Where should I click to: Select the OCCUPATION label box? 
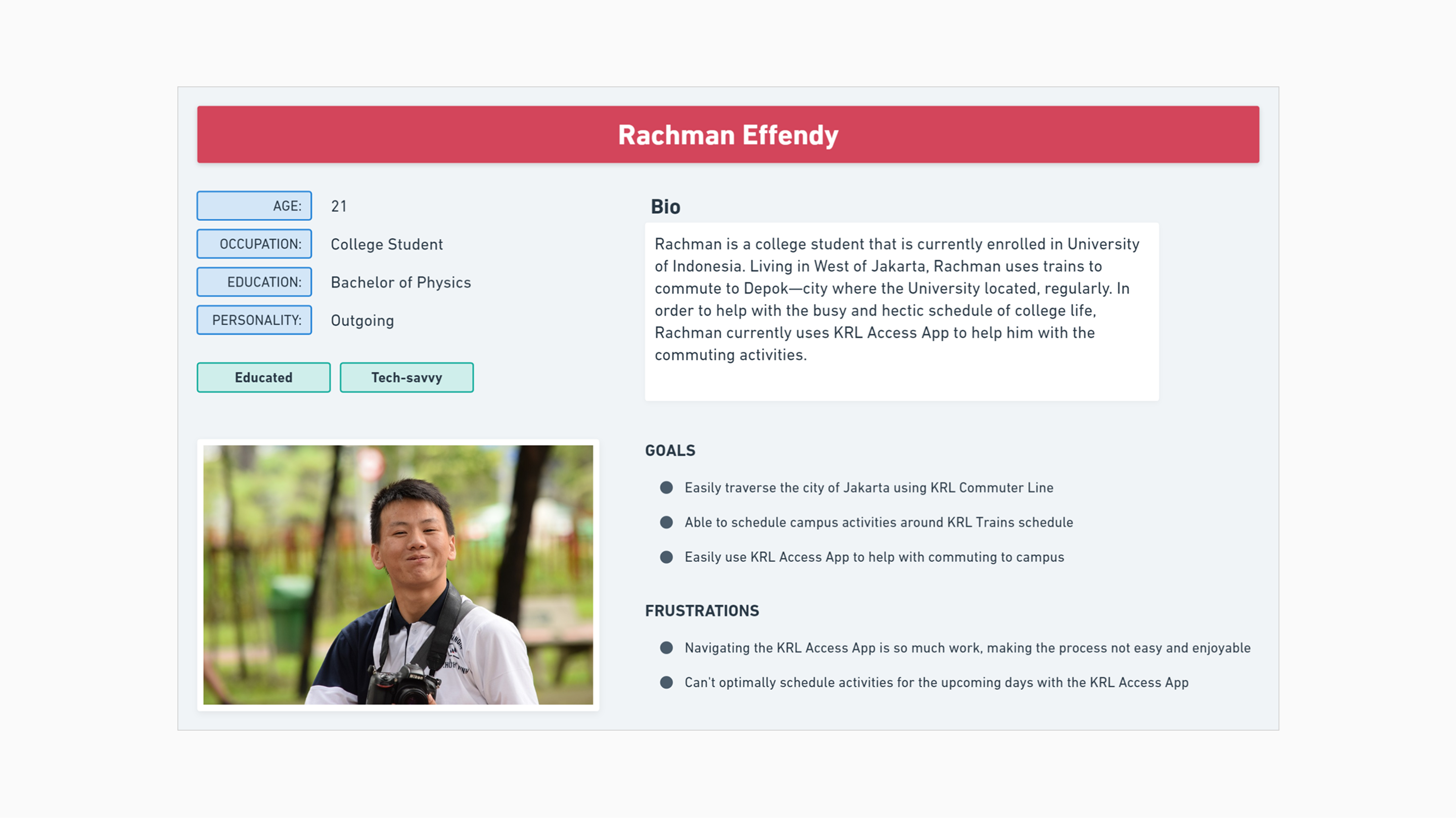254,244
